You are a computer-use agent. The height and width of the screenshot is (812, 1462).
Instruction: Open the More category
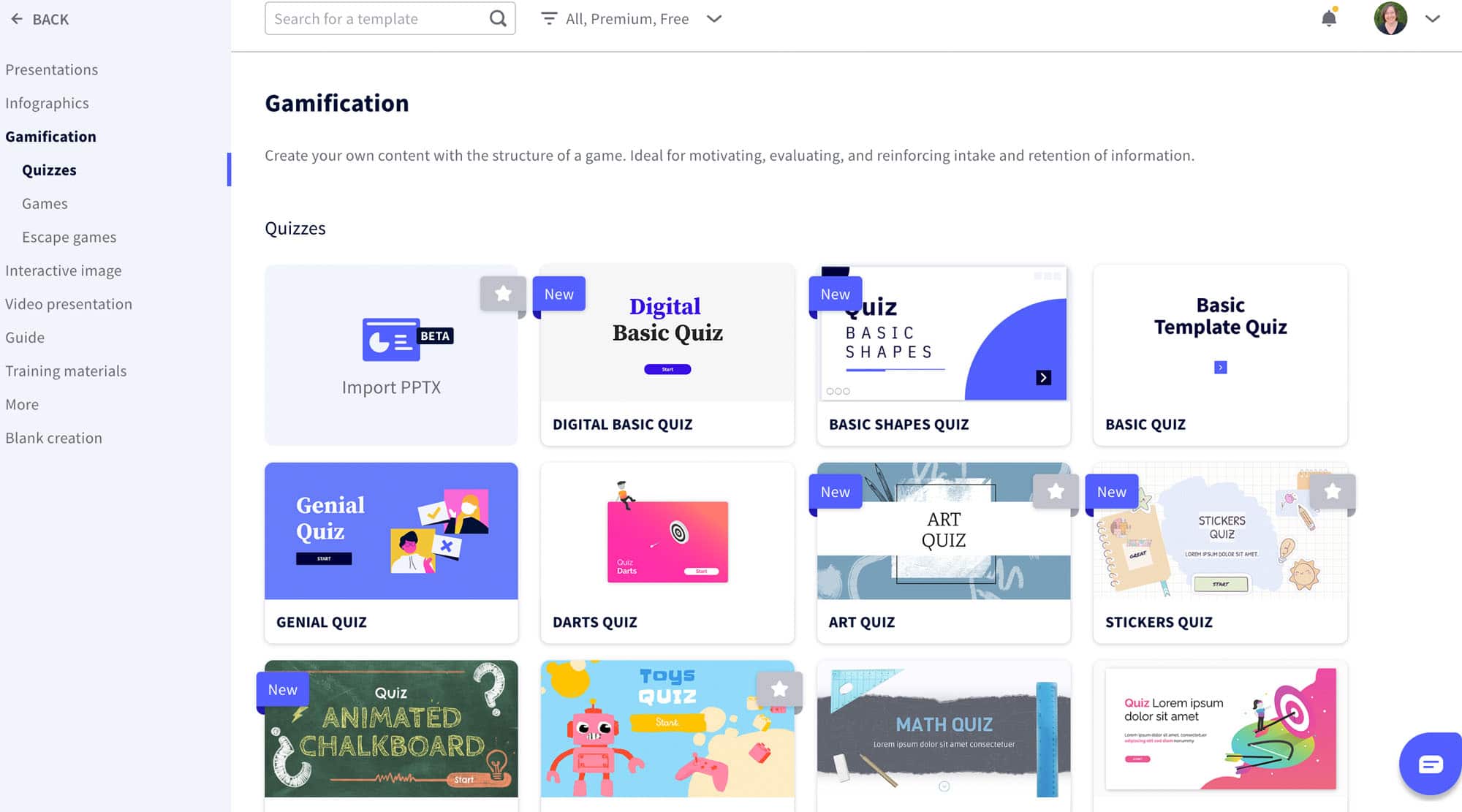(22, 405)
